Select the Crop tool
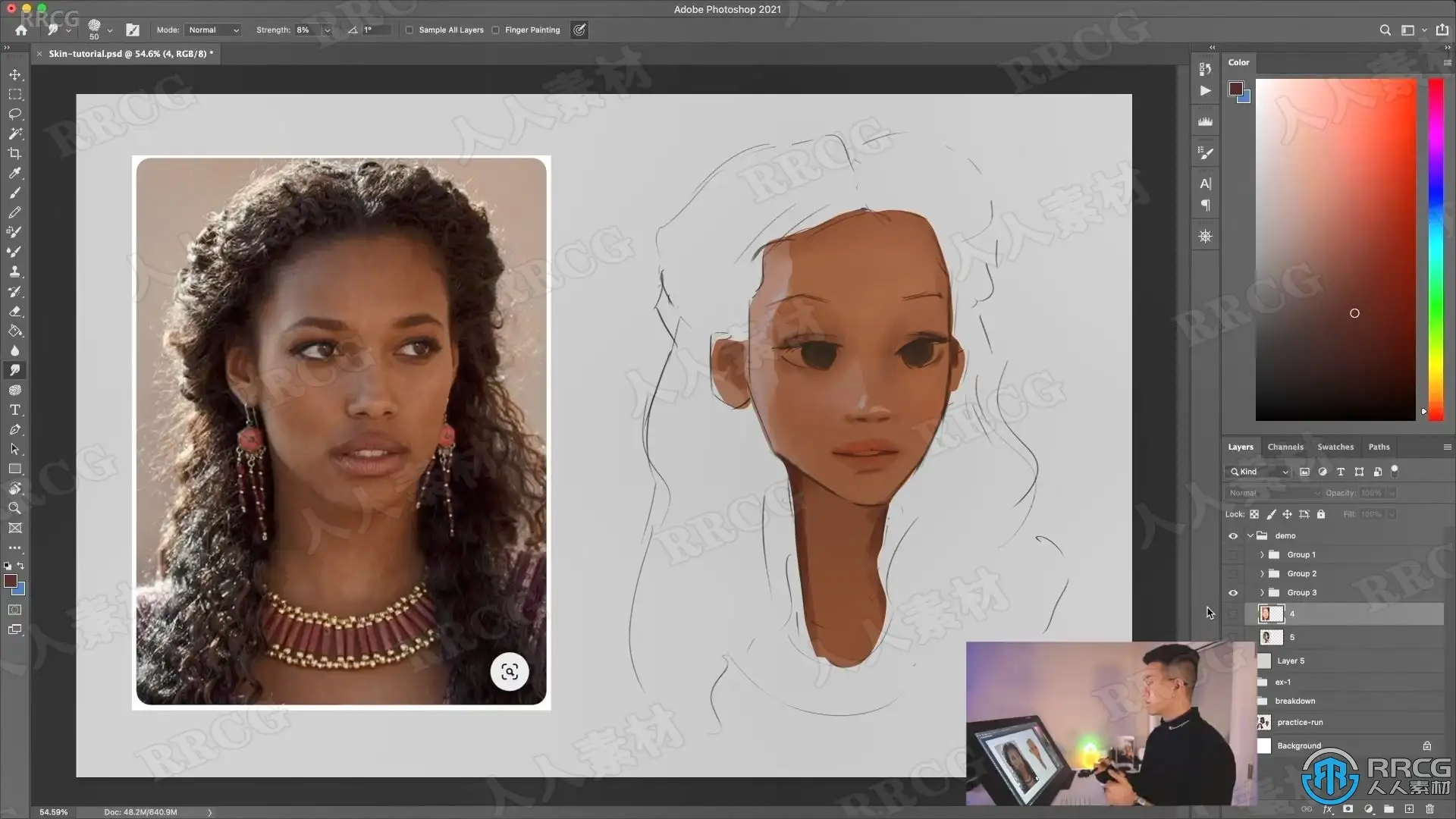The height and width of the screenshot is (819, 1456). click(x=15, y=153)
